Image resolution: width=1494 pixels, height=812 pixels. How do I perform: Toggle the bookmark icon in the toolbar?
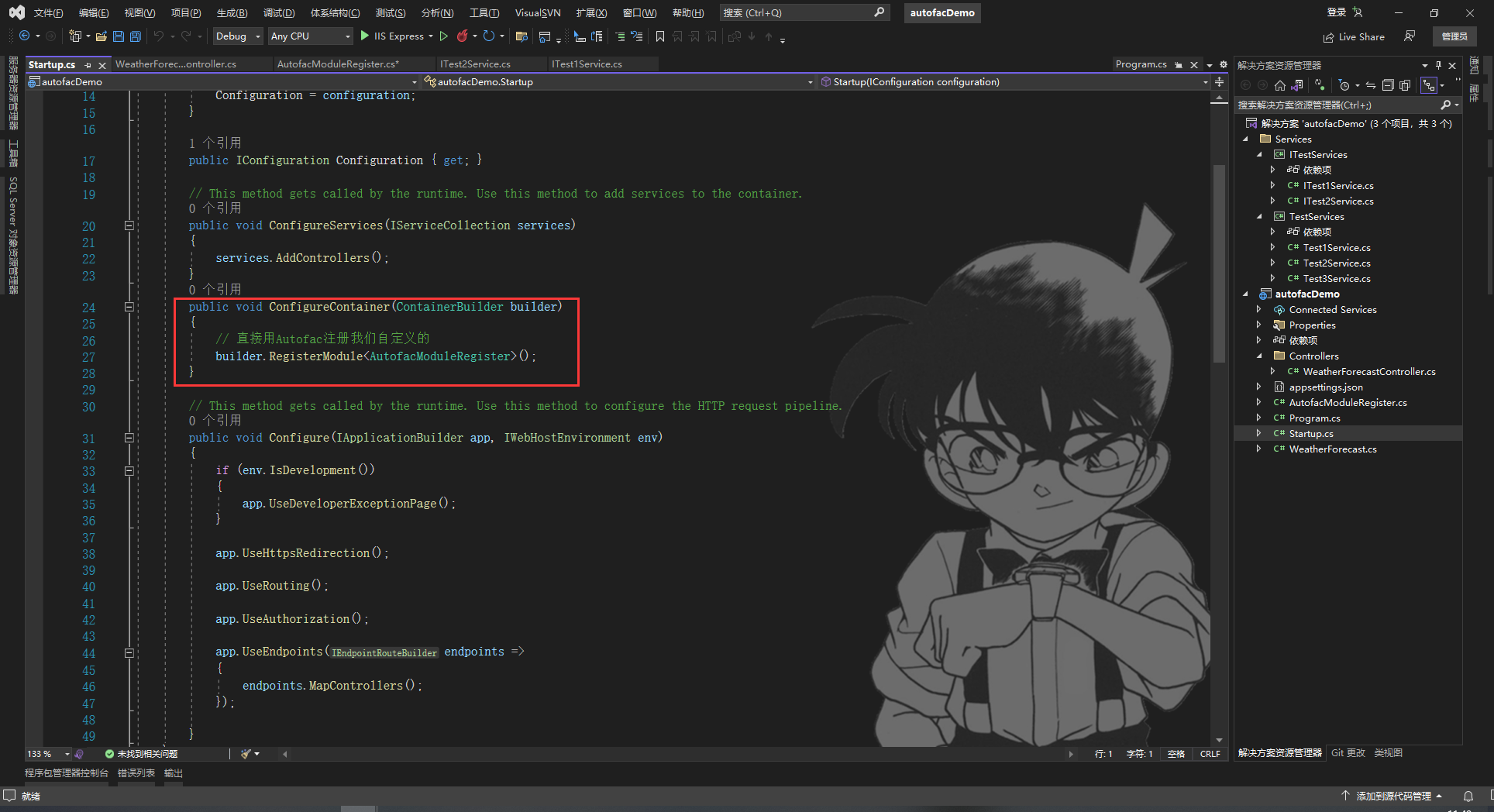coord(660,36)
